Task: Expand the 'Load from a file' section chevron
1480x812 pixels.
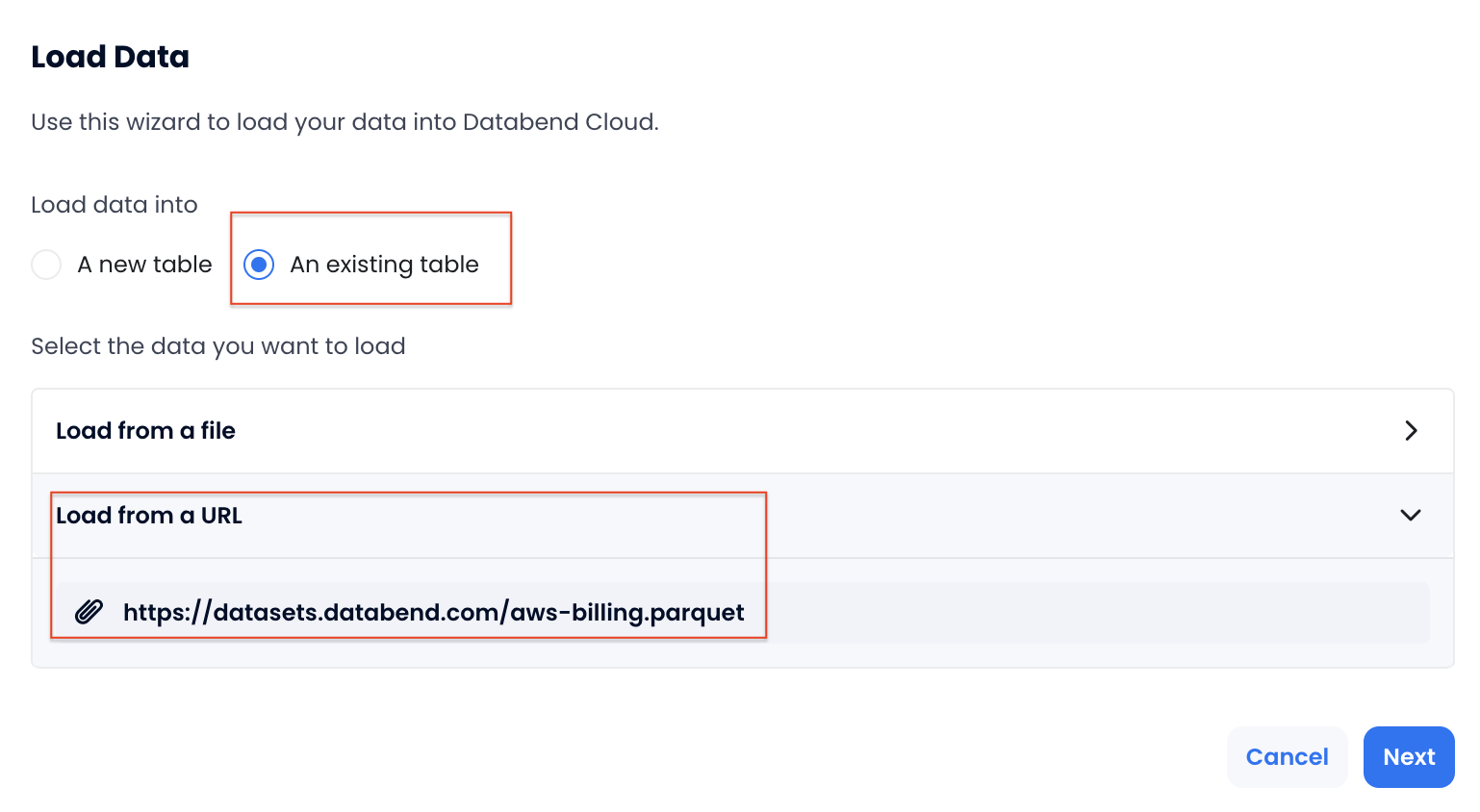Action: (1411, 430)
